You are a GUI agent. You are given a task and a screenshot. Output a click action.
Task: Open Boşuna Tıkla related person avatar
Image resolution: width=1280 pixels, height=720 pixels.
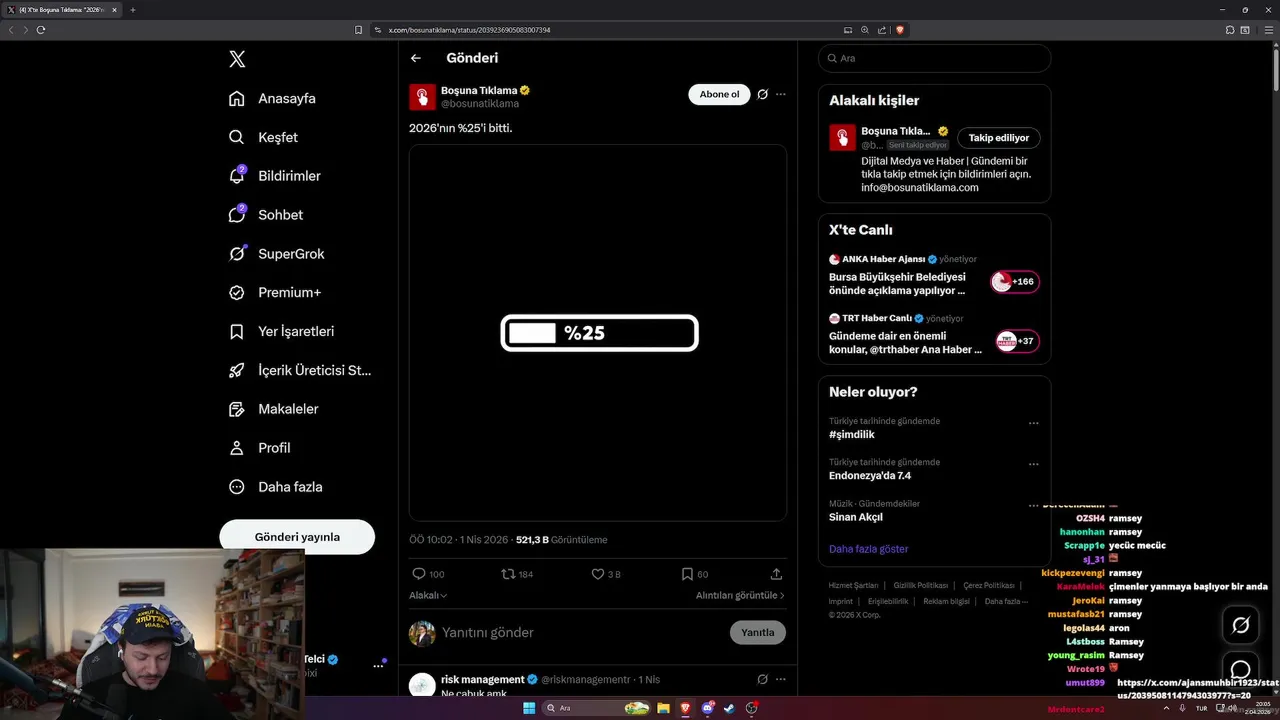click(x=842, y=137)
